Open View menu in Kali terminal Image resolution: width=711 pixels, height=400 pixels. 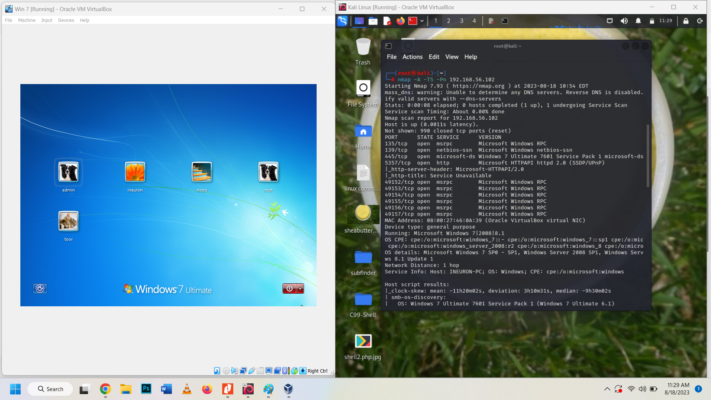point(452,57)
